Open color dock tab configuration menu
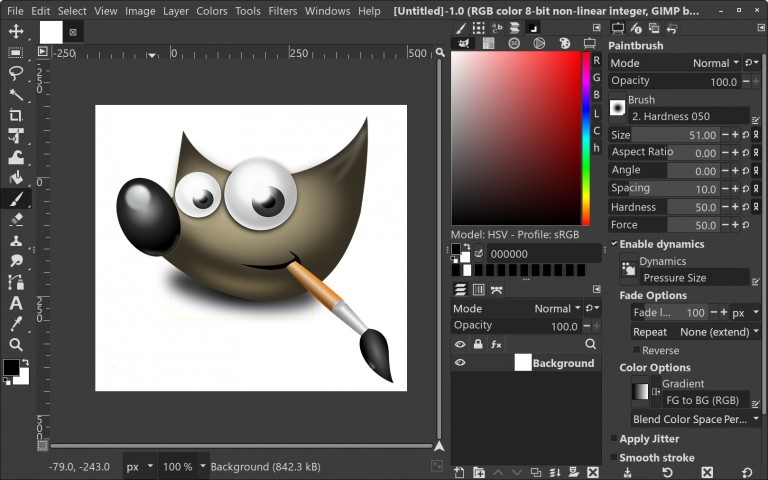768x480 pixels. click(597, 28)
